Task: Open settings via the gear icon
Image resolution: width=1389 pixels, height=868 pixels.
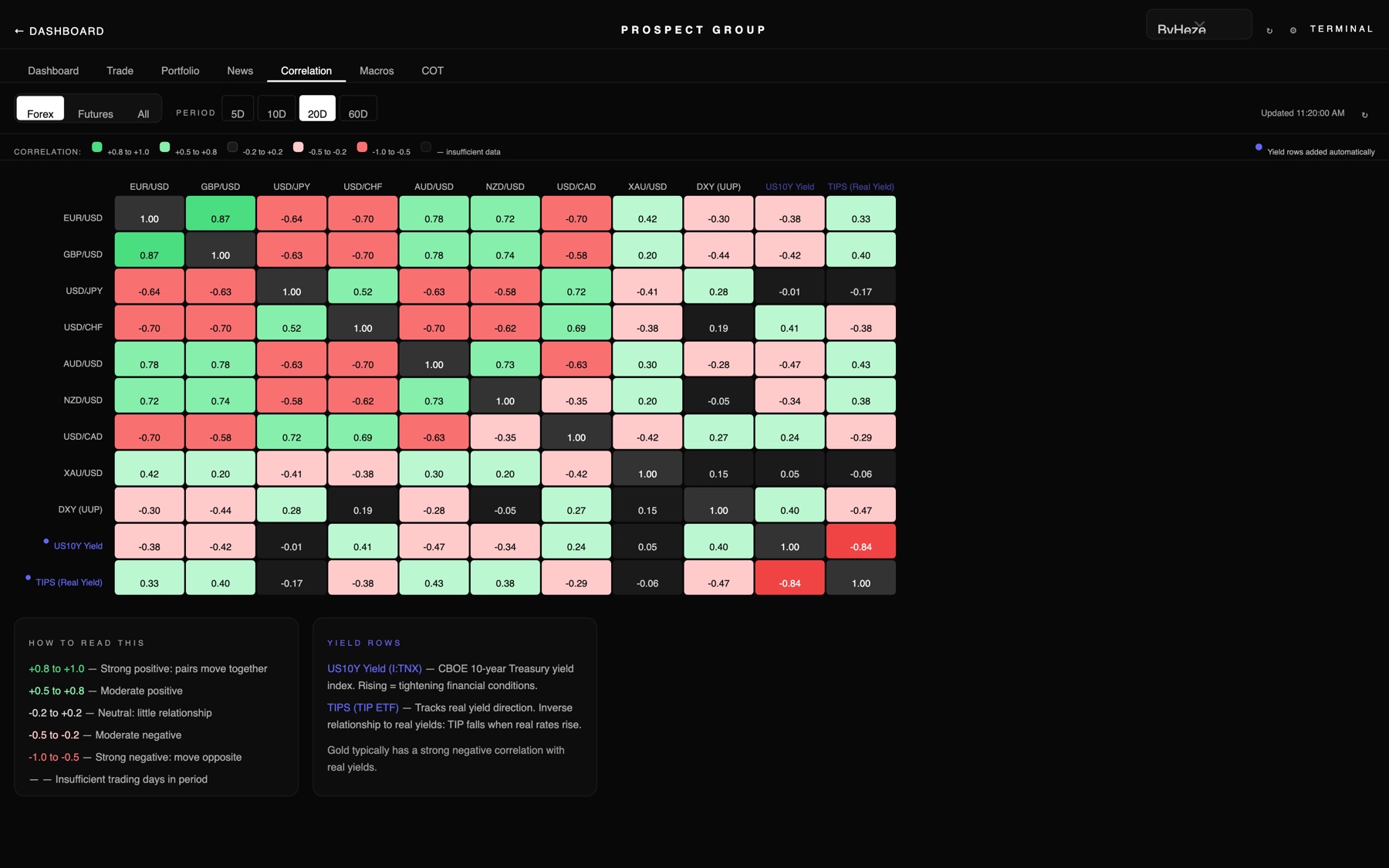Action: coord(1293,31)
